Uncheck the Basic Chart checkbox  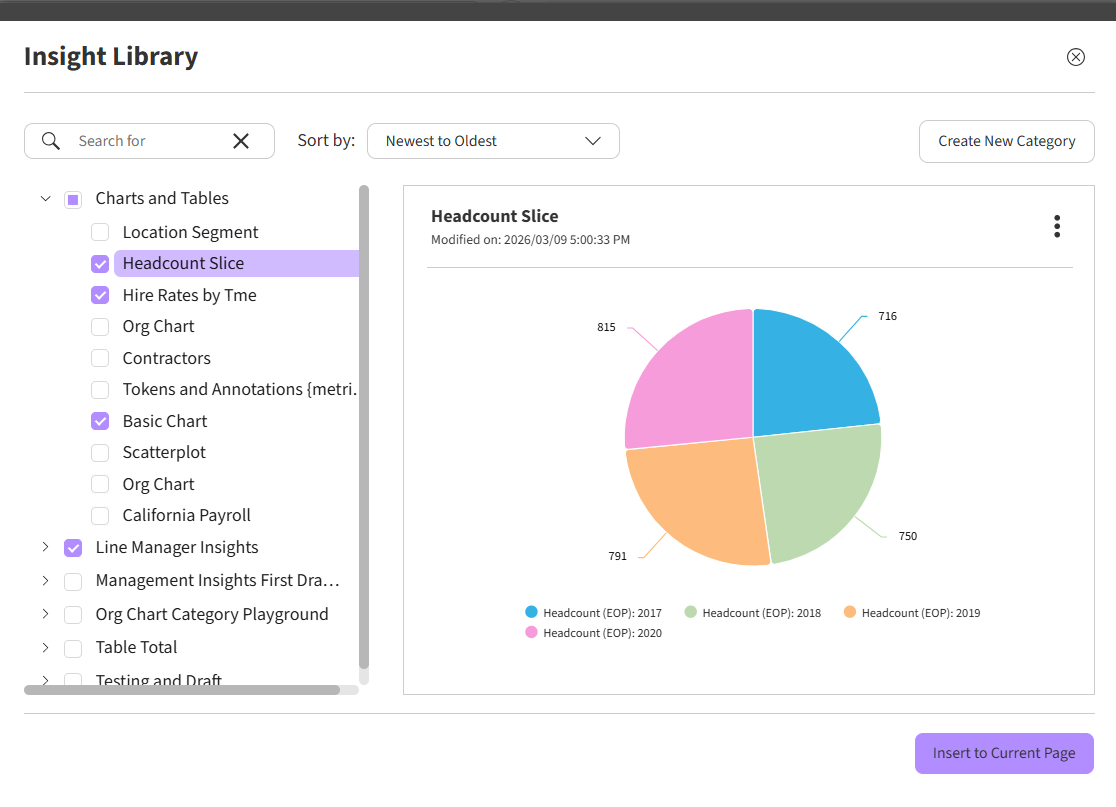pyautogui.click(x=100, y=421)
